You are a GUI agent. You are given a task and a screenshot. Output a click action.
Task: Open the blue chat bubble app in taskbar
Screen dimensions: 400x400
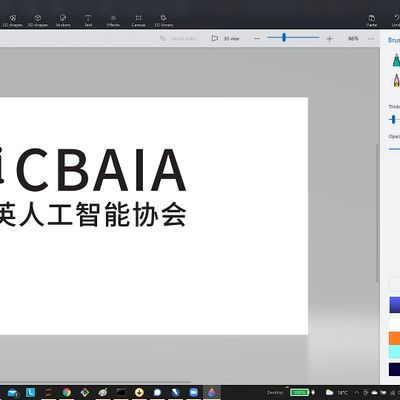coord(157,392)
